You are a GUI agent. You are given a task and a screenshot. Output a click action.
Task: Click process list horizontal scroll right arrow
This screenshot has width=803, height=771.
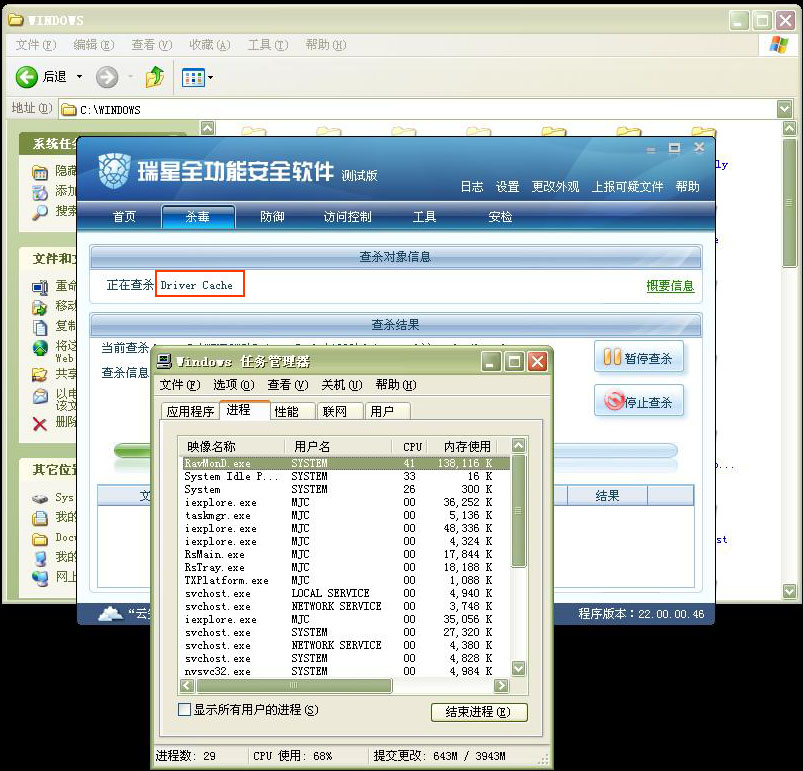coord(501,685)
